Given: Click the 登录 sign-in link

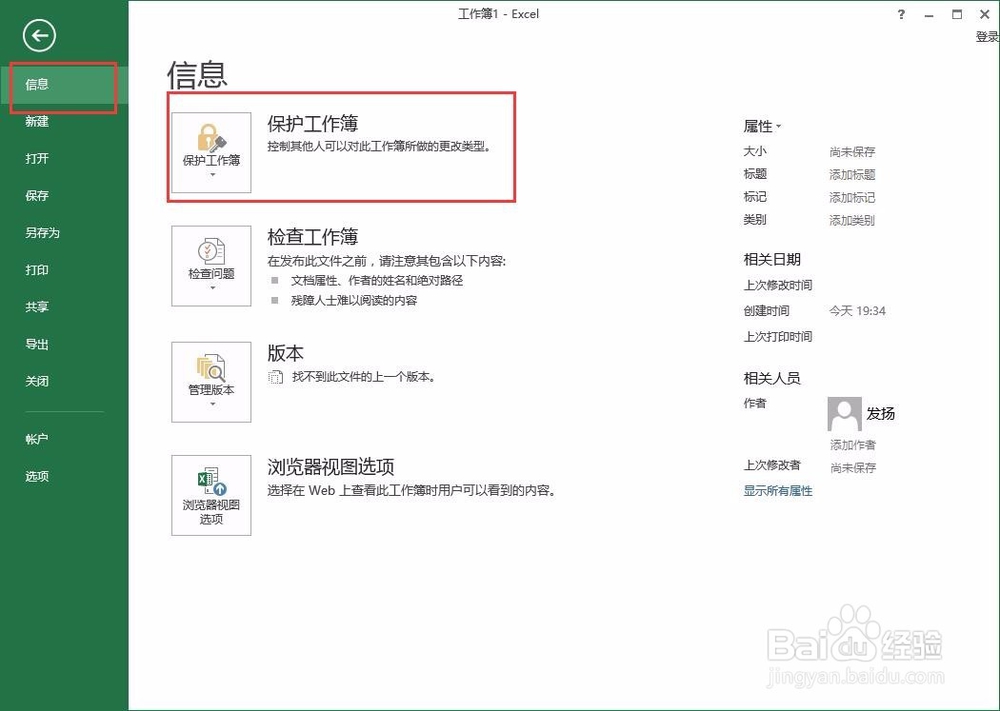Looking at the screenshot, I should click(x=987, y=37).
